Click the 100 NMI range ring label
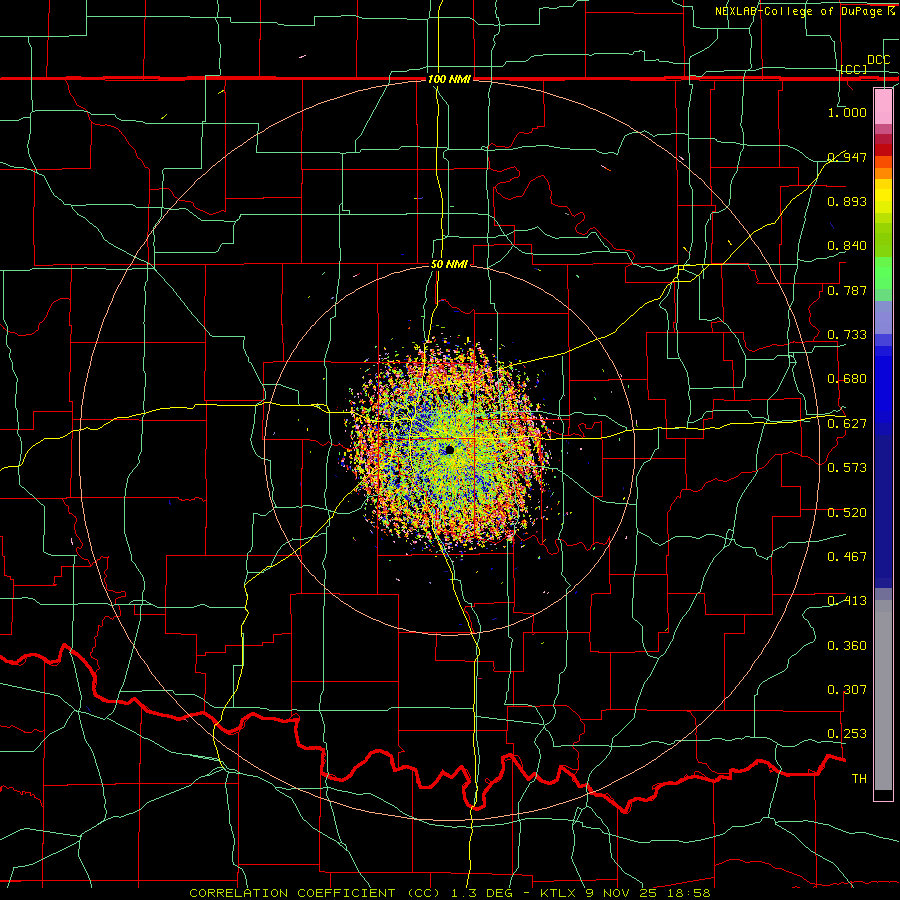Screen dimensions: 900x900 pos(449,79)
